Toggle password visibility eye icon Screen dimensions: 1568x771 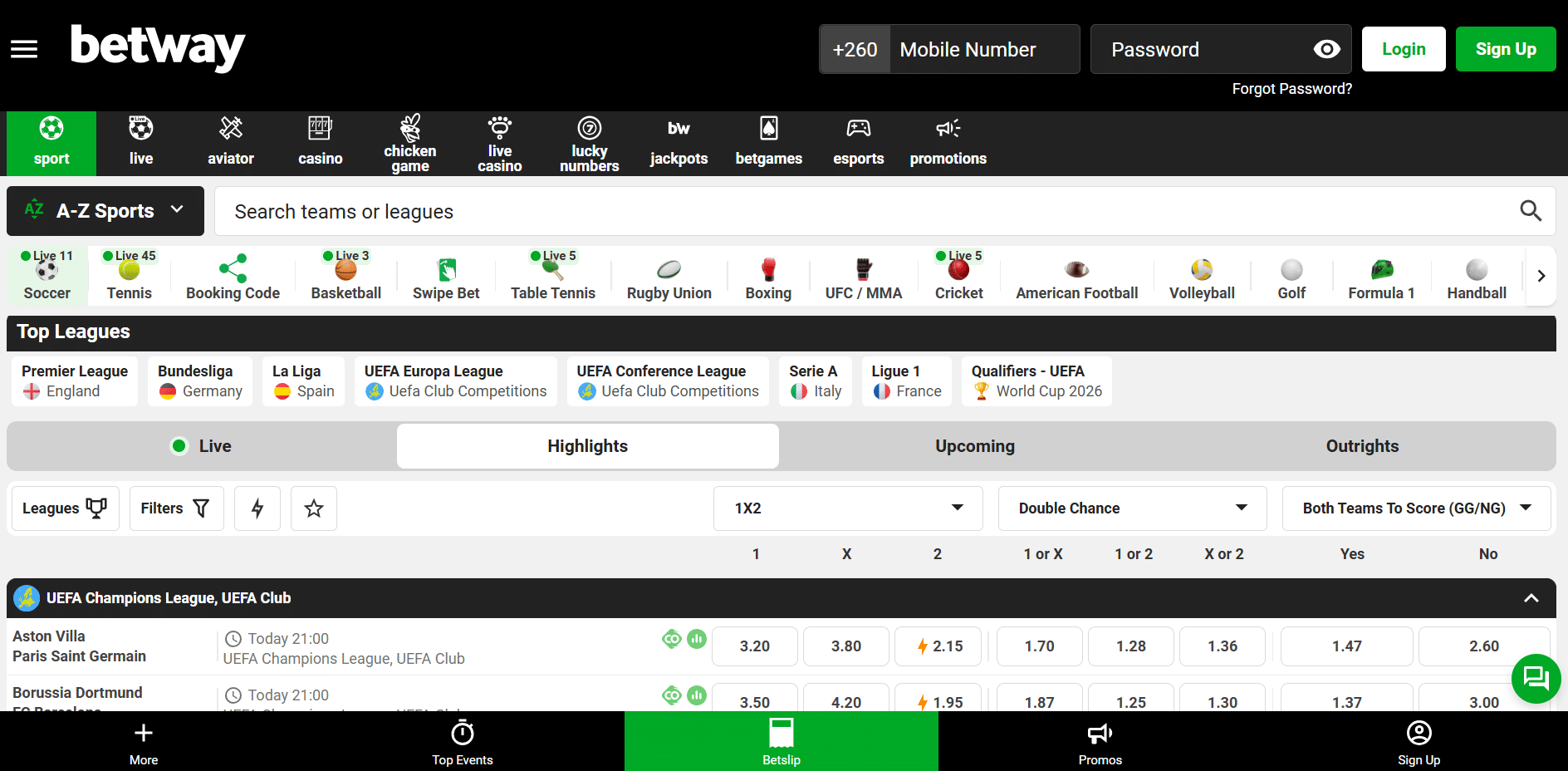point(1326,49)
